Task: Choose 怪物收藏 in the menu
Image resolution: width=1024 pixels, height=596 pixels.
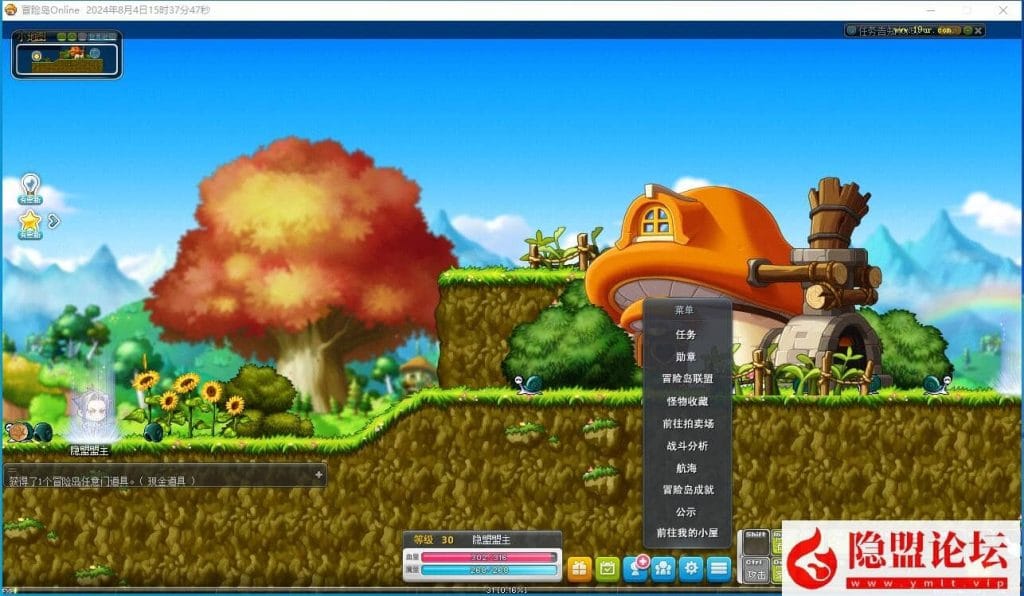Action: click(687, 401)
